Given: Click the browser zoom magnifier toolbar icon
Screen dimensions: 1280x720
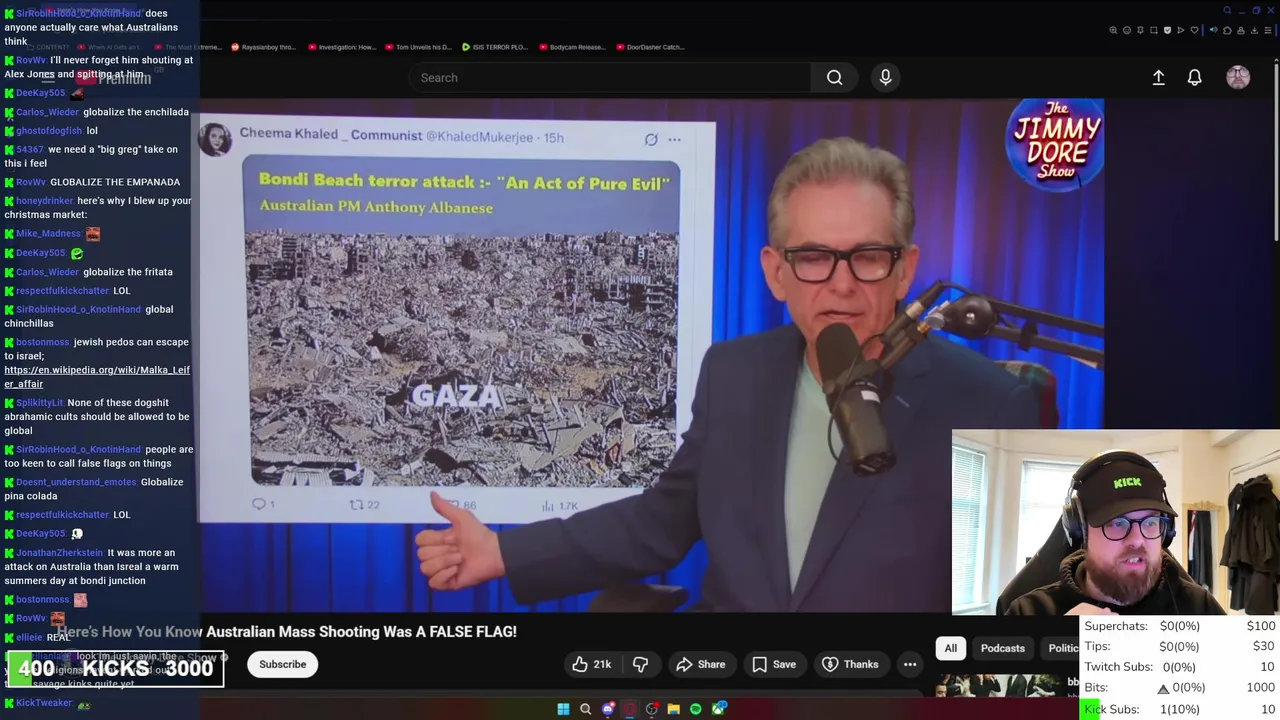Looking at the screenshot, I should (1113, 30).
